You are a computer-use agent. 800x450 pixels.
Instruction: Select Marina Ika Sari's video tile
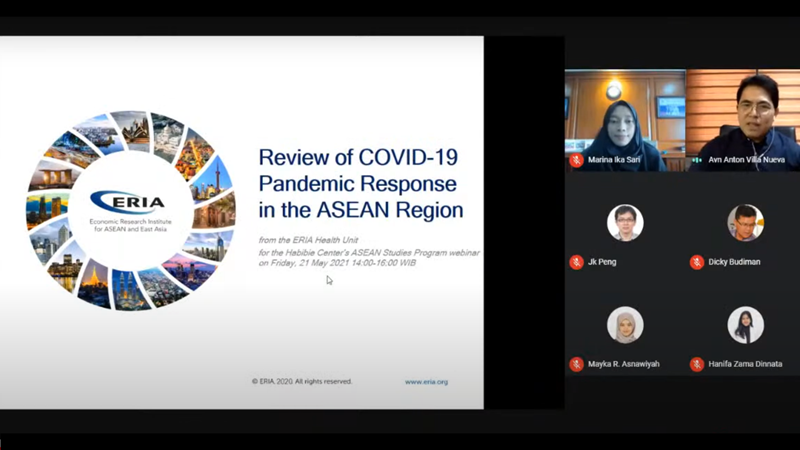pyautogui.click(x=625, y=120)
